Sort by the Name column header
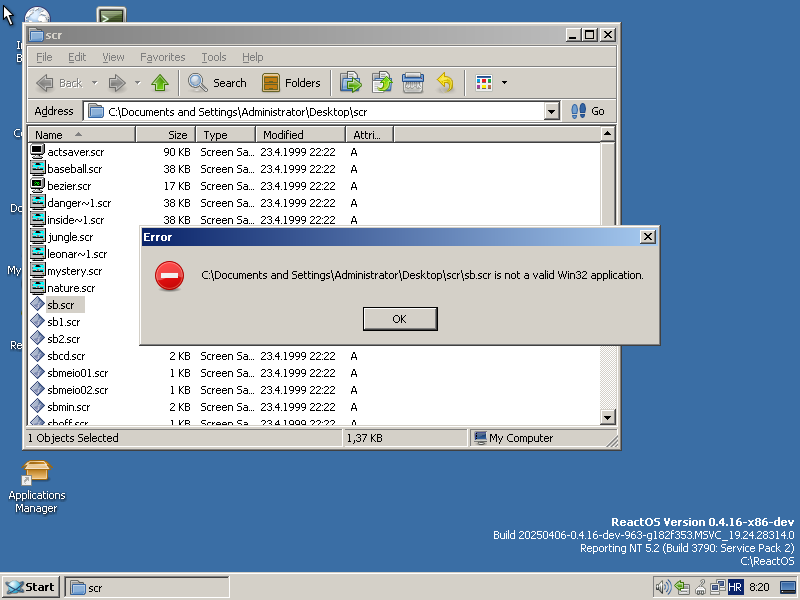The image size is (800, 600). [x=82, y=135]
